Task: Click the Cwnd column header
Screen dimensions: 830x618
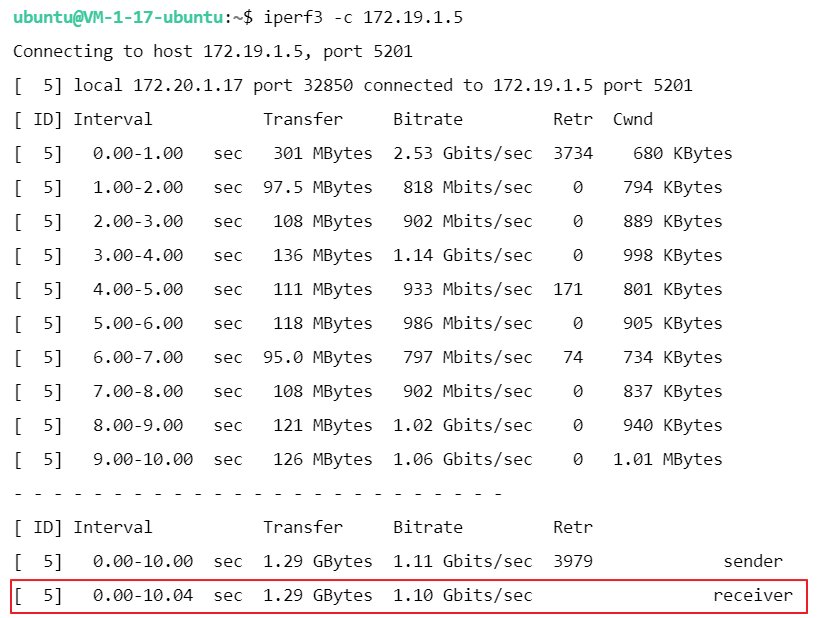Action: click(x=632, y=119)
